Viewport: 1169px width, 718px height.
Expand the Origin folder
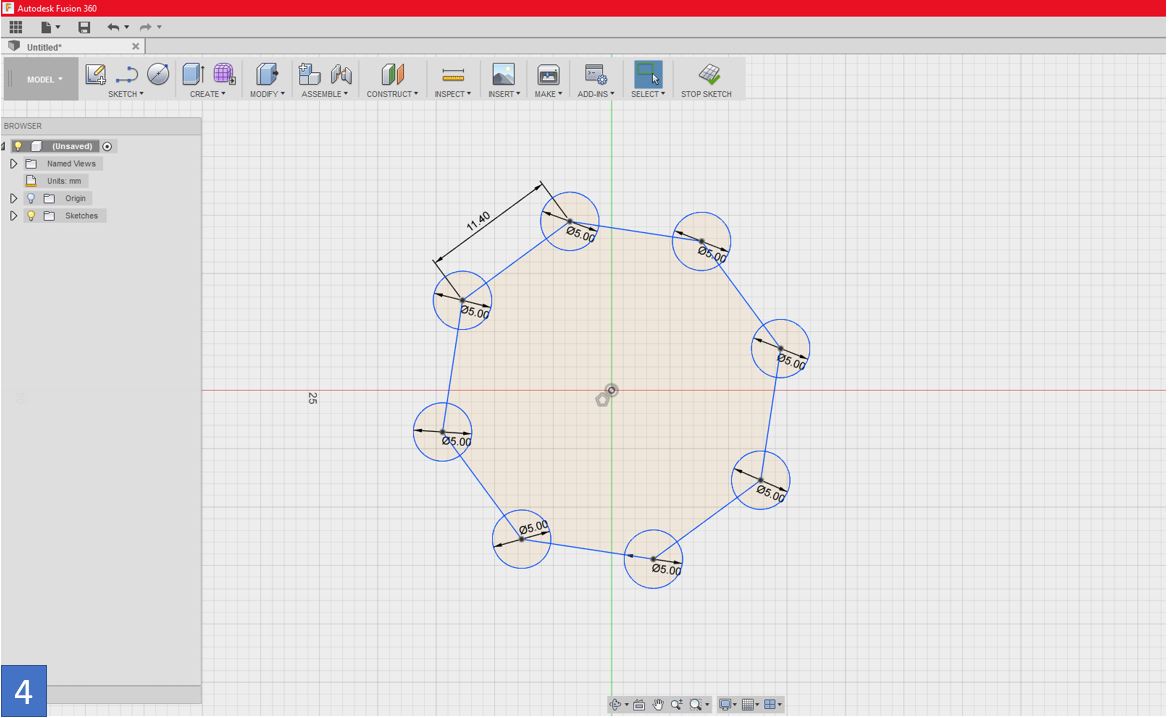pyautogui.click(x=13, y=198)
